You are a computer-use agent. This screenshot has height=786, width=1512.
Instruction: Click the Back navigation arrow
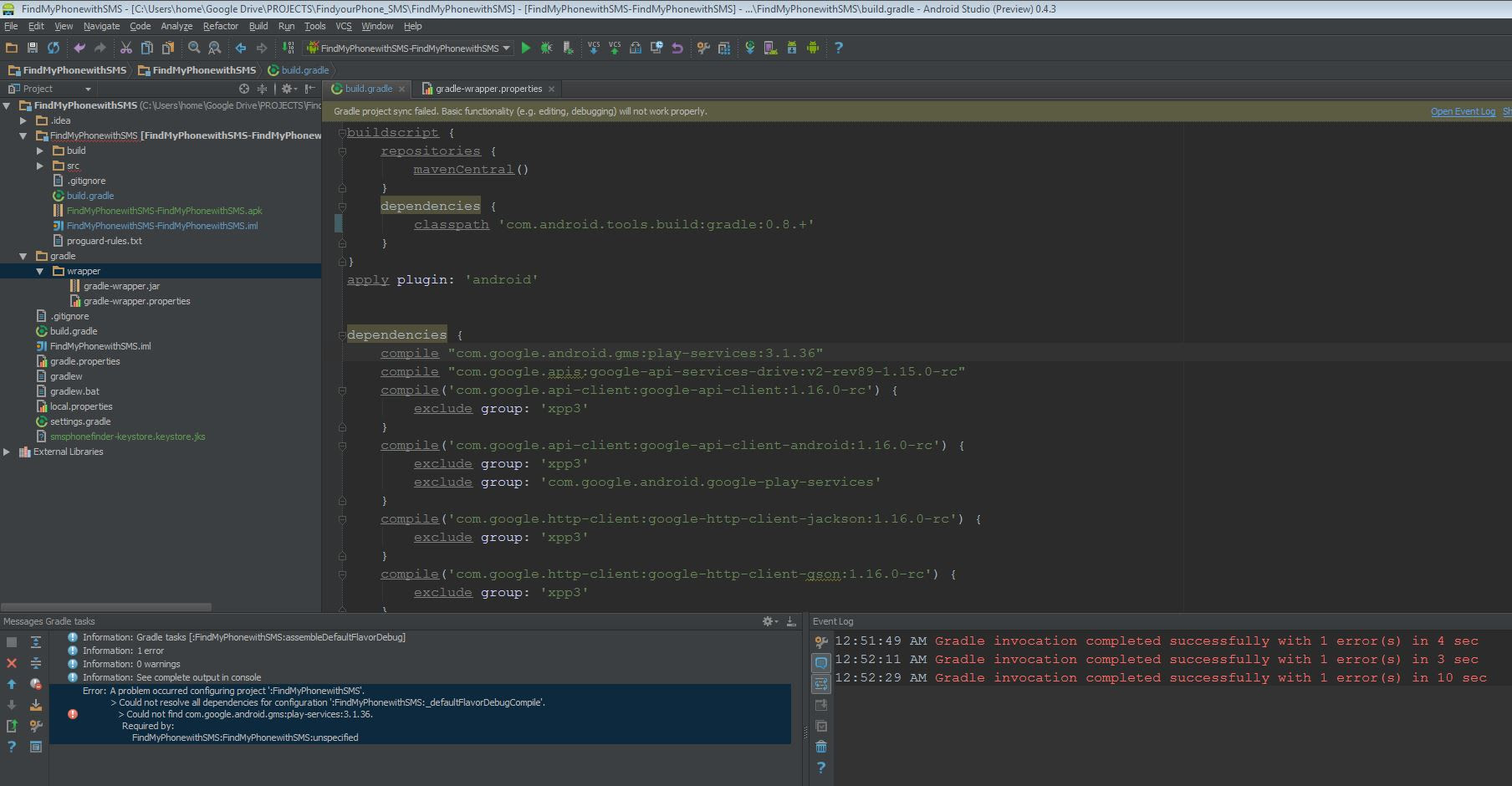coord(241,48)
